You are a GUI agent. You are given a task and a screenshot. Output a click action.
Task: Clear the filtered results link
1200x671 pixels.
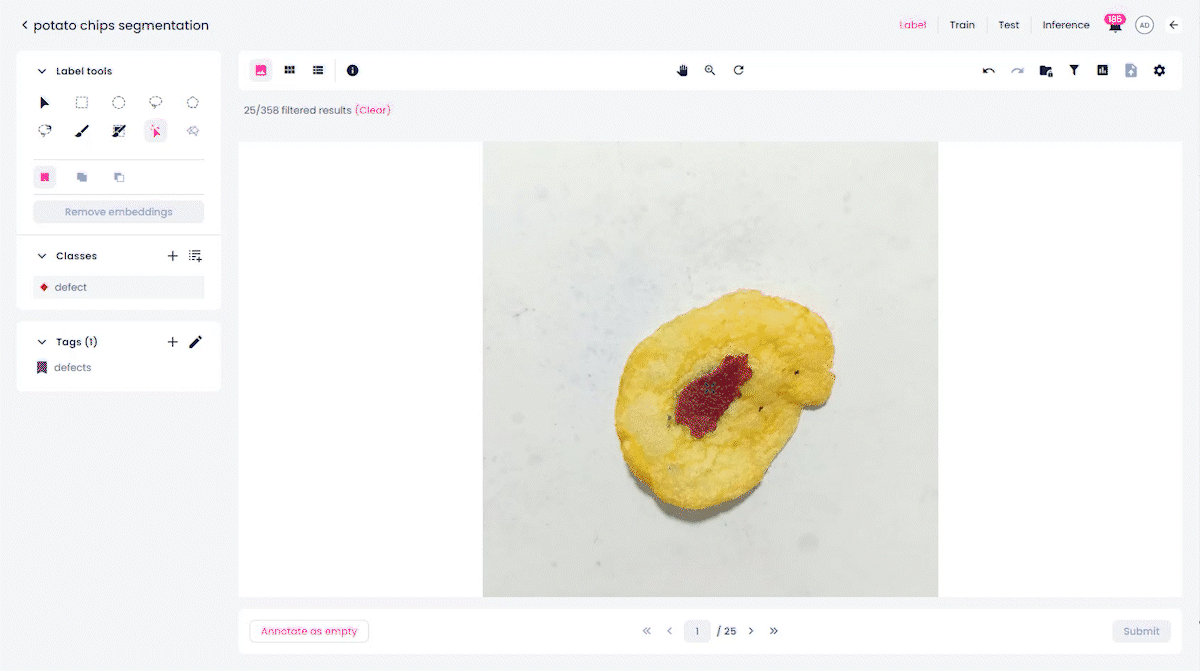(373, 110)
